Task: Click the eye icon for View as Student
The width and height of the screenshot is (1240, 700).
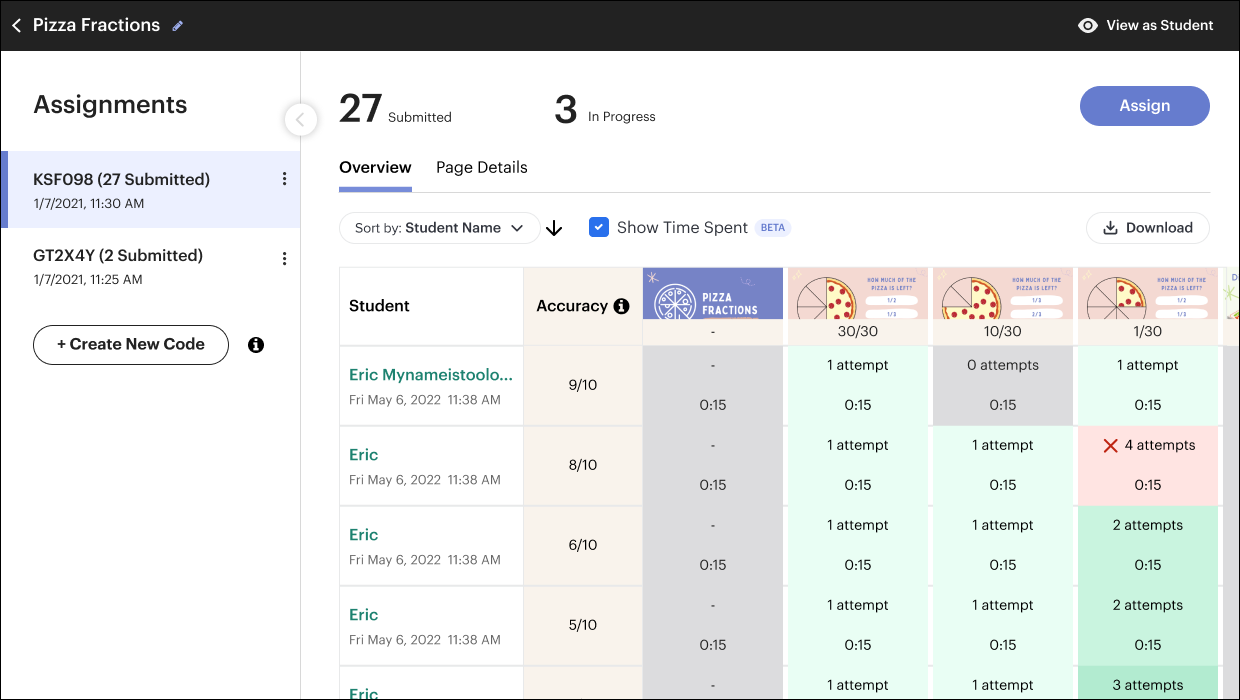Action: (1088, 26)
